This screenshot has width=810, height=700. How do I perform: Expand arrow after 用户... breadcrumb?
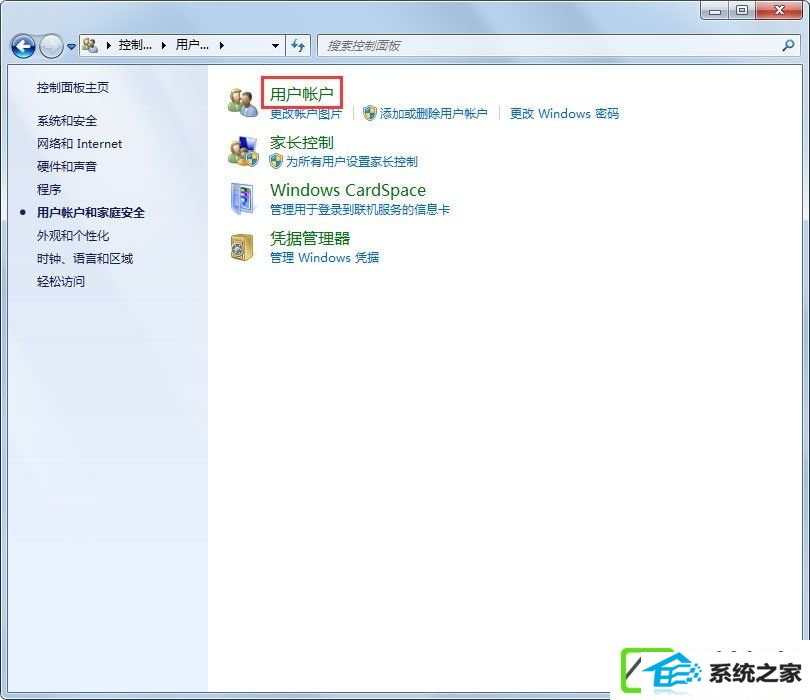(222, 45)
